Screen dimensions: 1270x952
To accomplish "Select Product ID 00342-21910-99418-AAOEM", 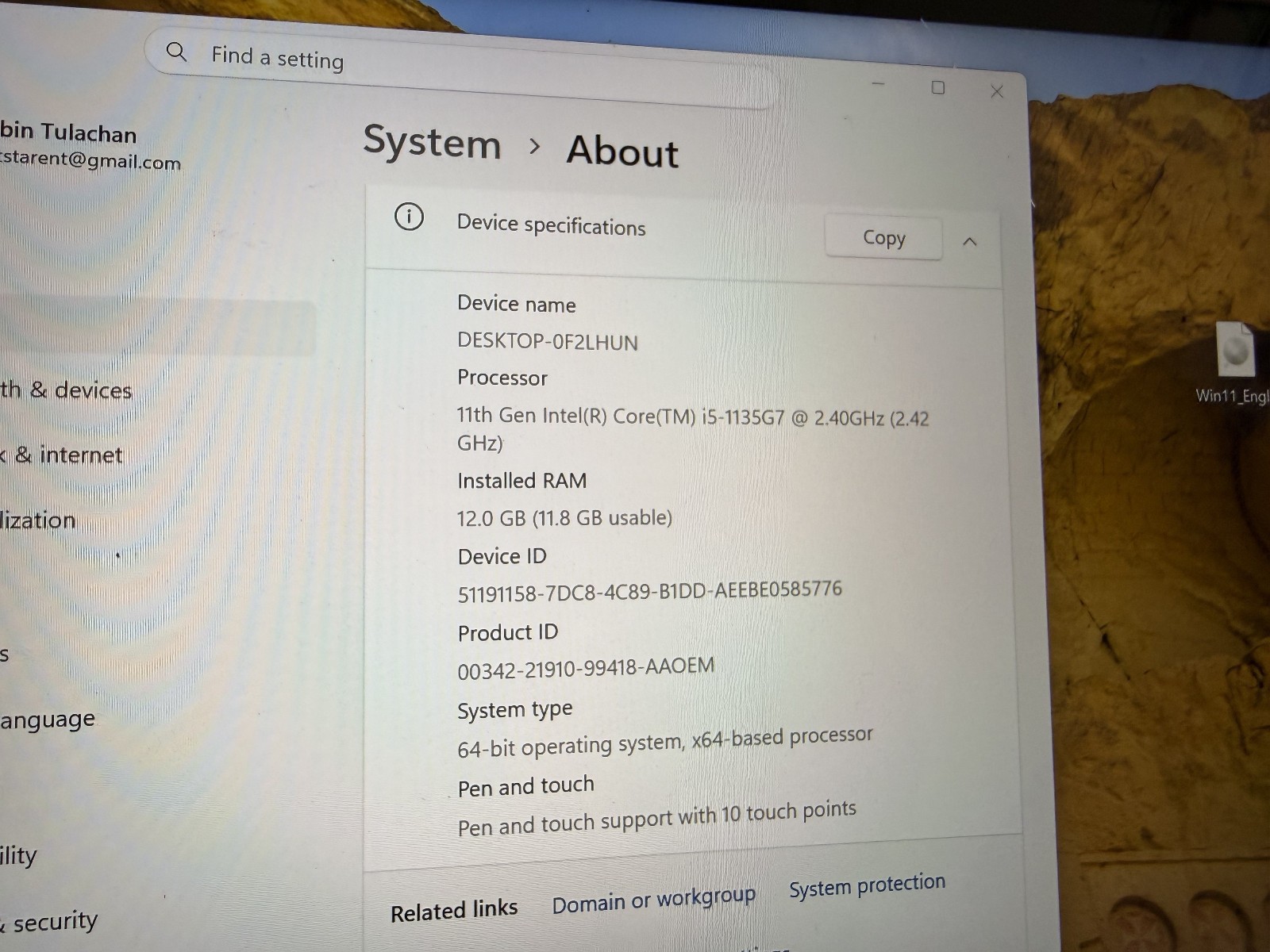I will pos(586,667).
